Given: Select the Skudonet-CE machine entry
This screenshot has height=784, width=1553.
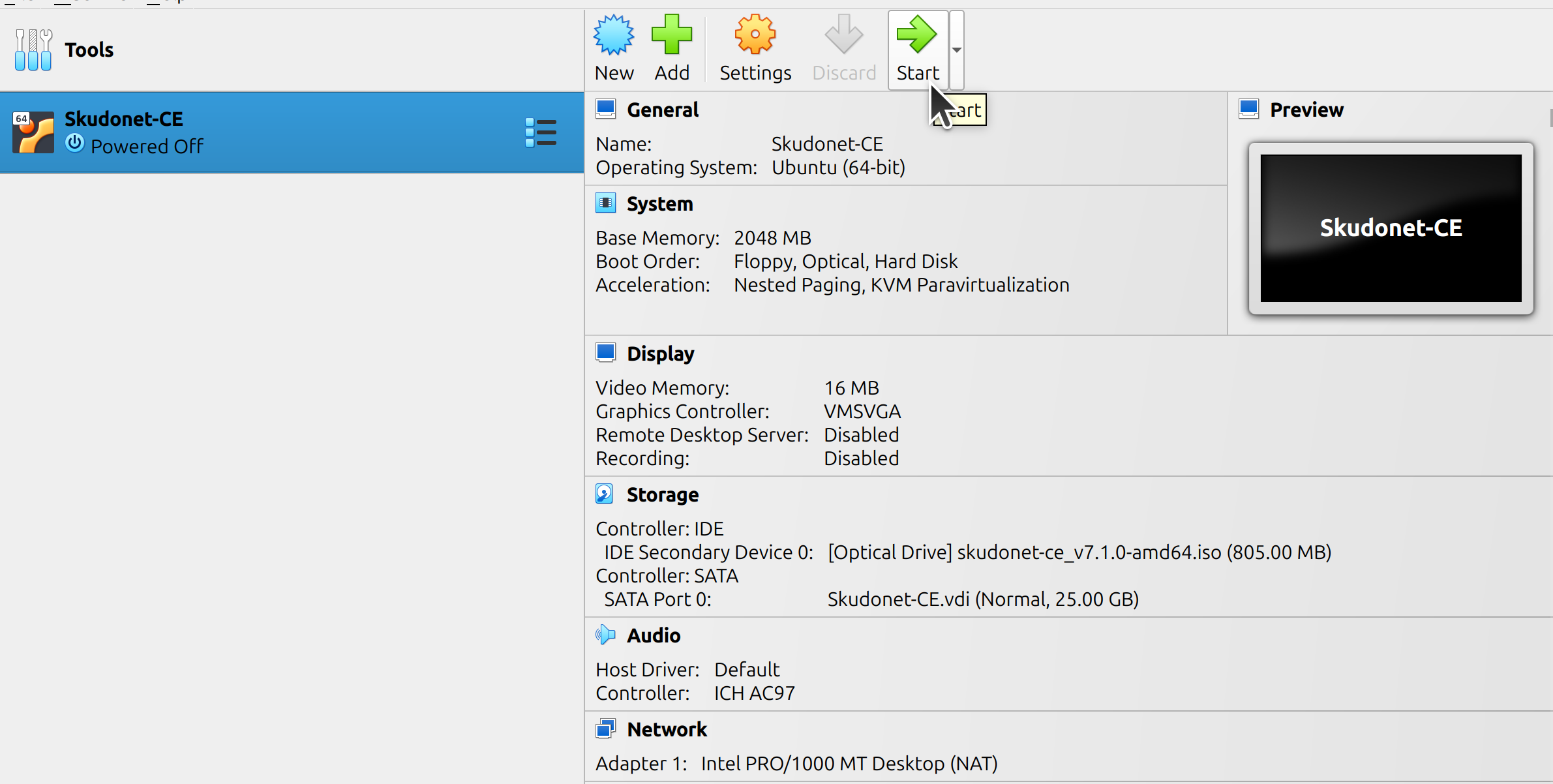Looking at the screenshot, I should click(261, 132).
